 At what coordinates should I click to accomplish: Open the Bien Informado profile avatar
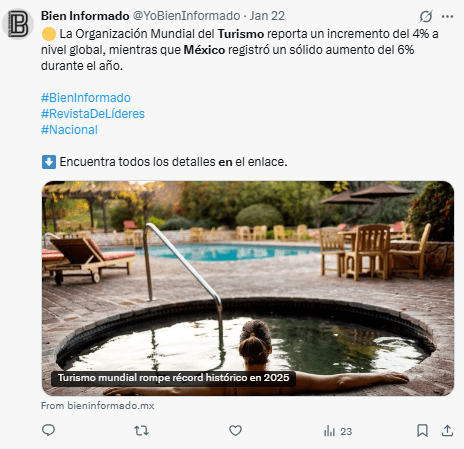[x=18, y=24]
